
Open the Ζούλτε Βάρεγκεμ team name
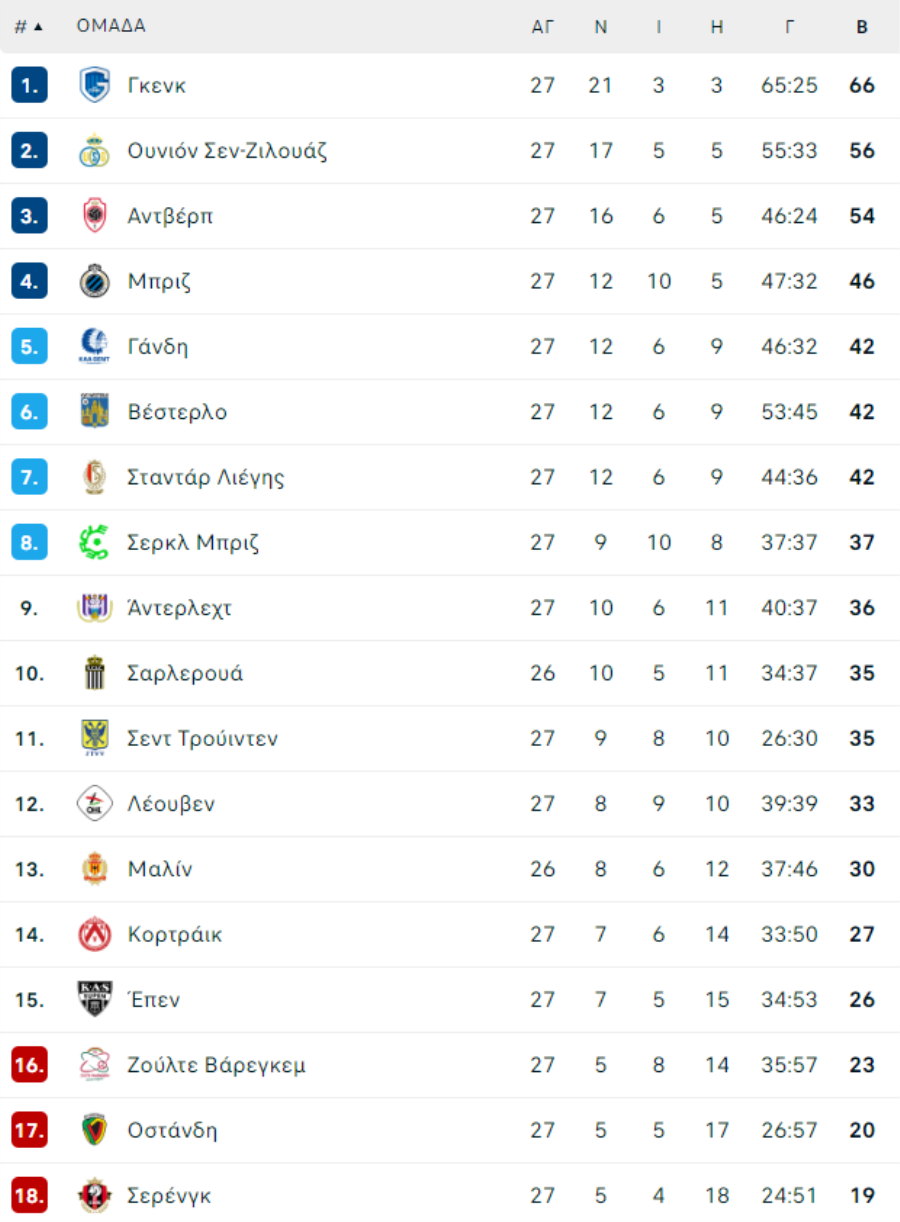217,1065
